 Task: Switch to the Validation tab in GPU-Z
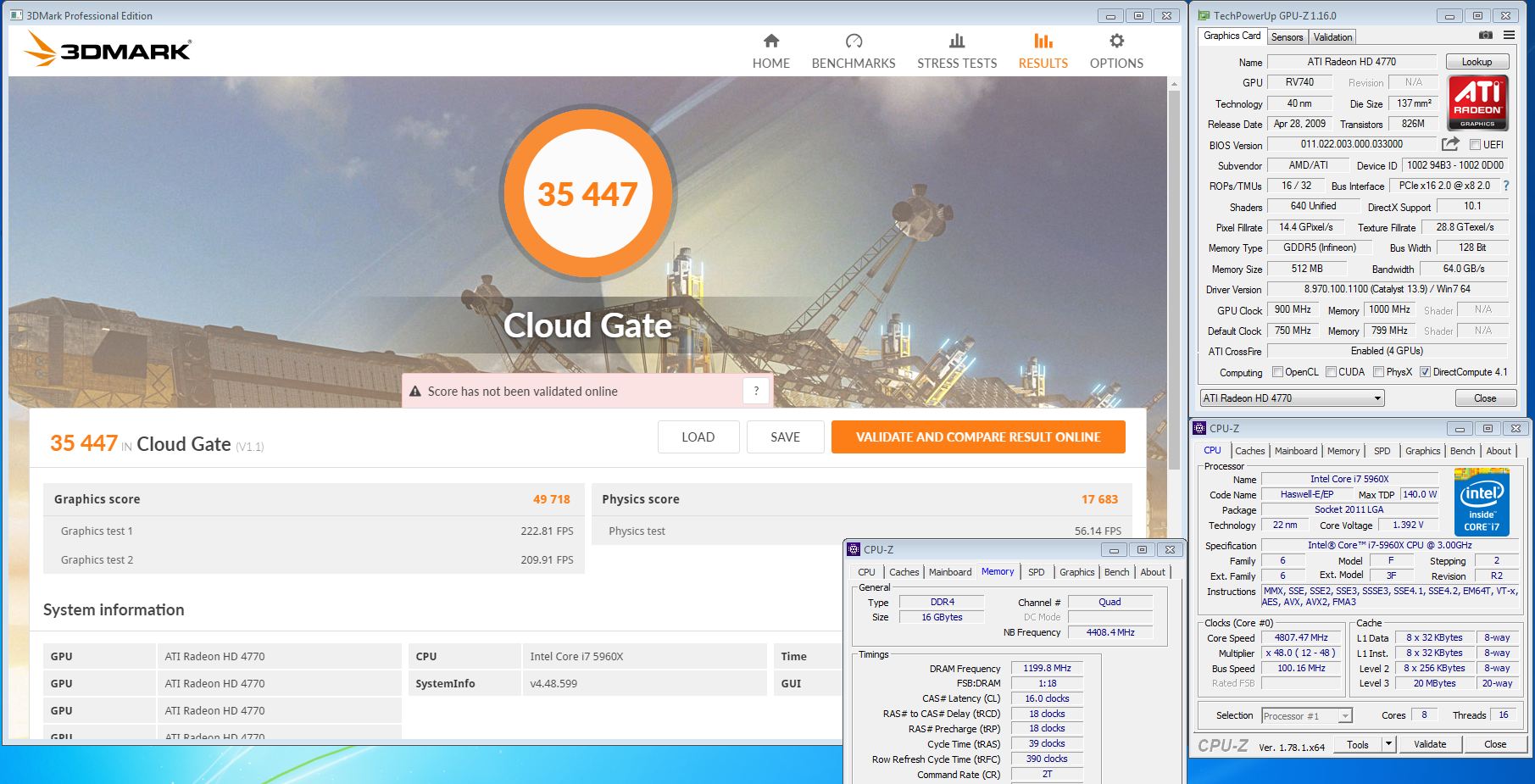click(1332, 37)
